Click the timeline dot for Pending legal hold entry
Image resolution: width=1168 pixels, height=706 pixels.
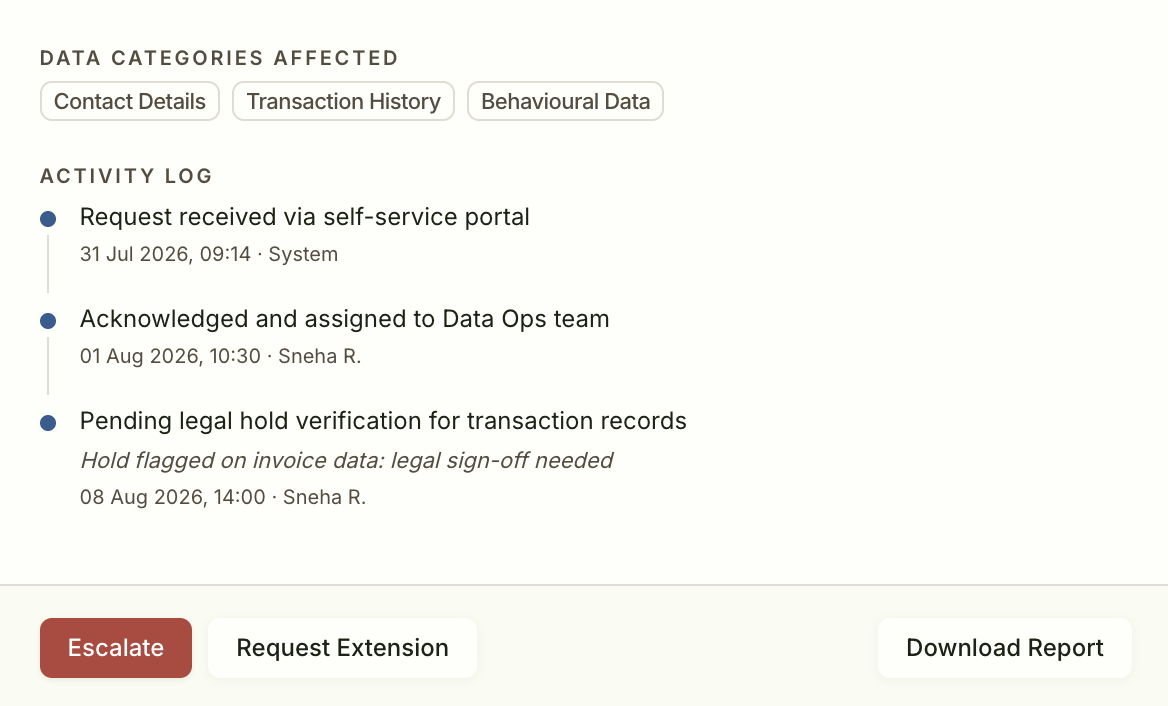(x=48, y=423)
